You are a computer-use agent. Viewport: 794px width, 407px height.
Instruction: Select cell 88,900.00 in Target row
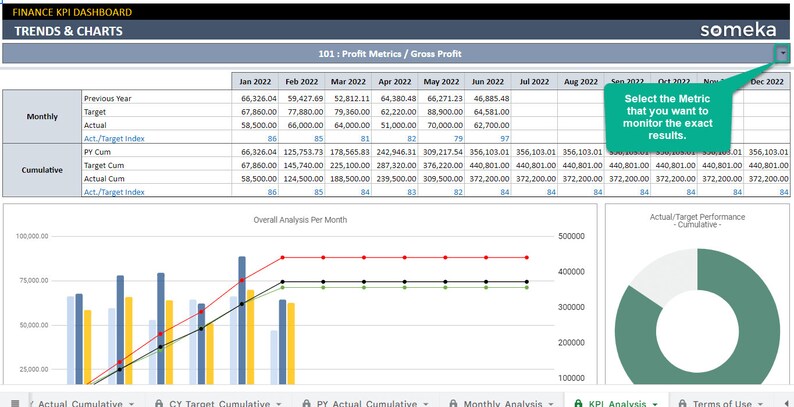click(x=441, y=111)
